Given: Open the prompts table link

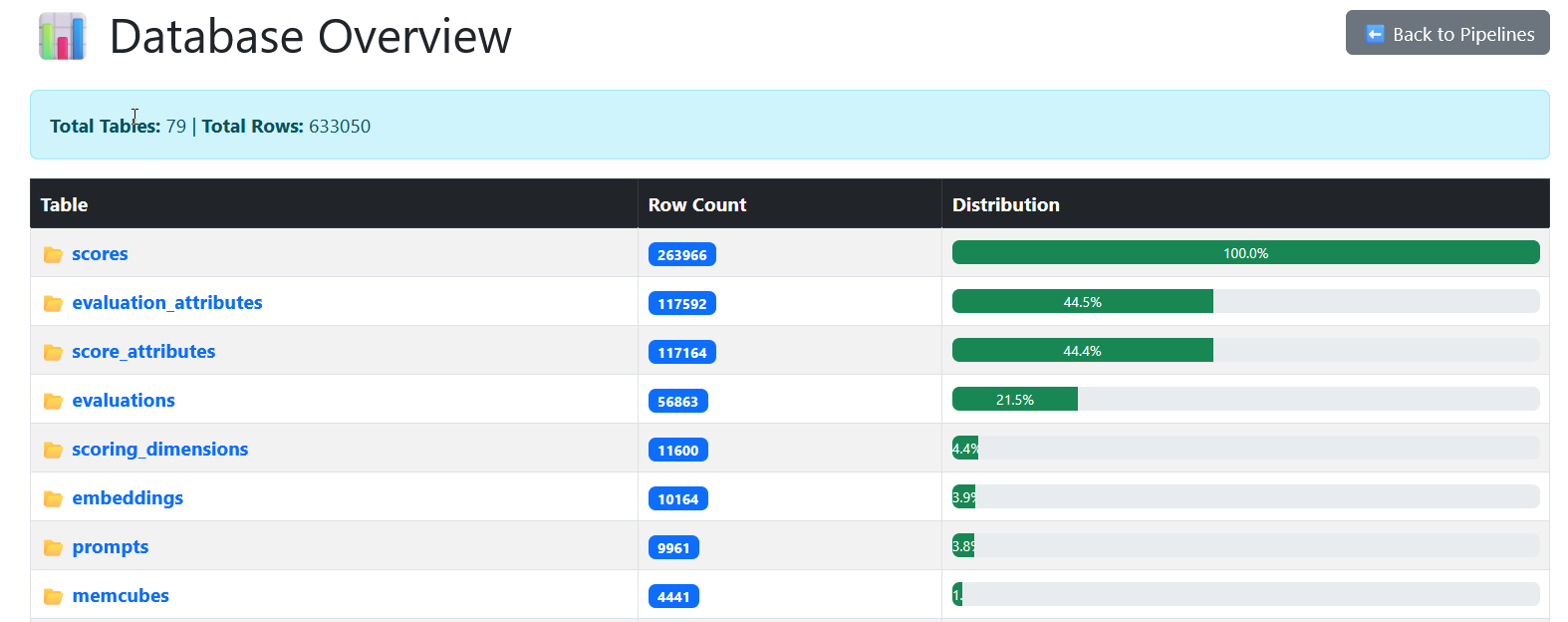Looking at the screenshot, I should point(111,547).
